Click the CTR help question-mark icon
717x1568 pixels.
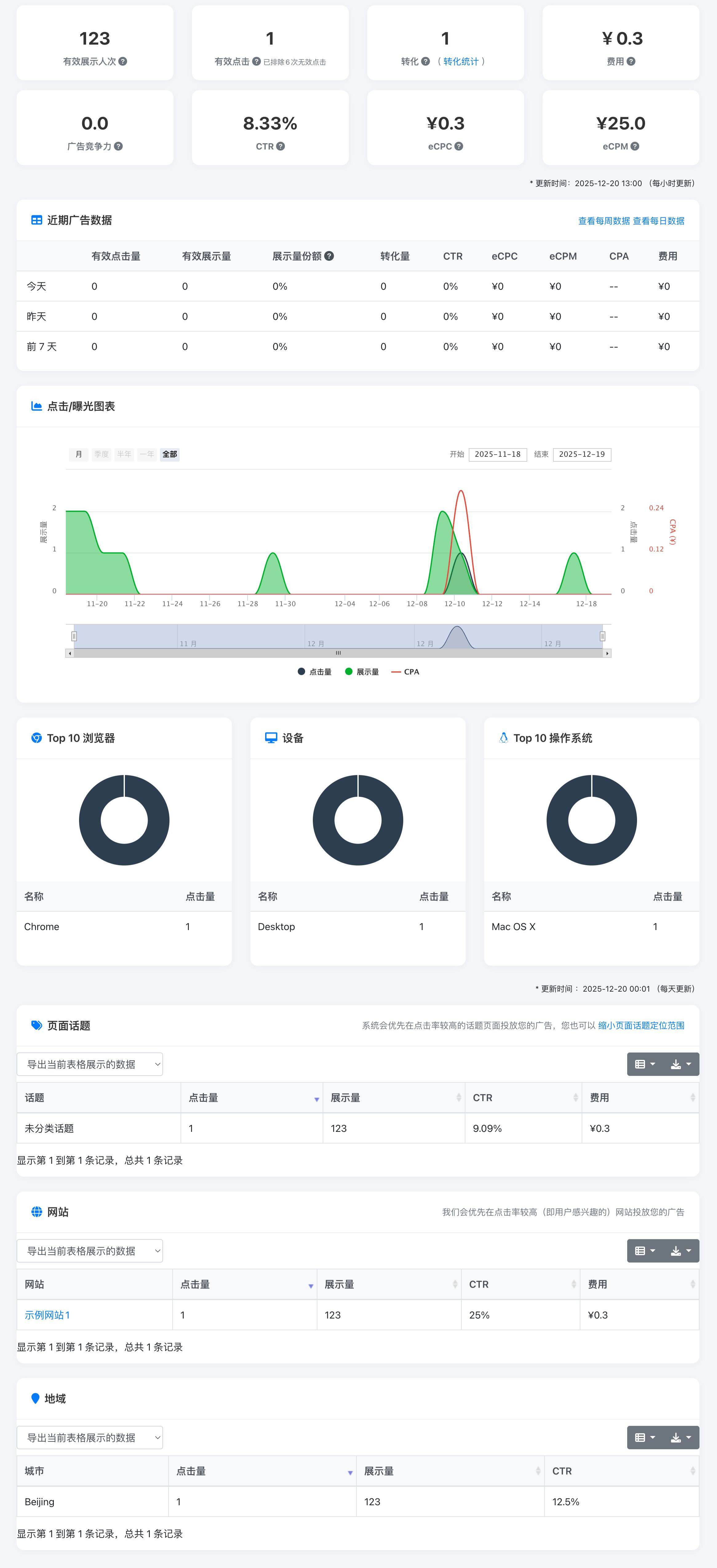point(281,146)
